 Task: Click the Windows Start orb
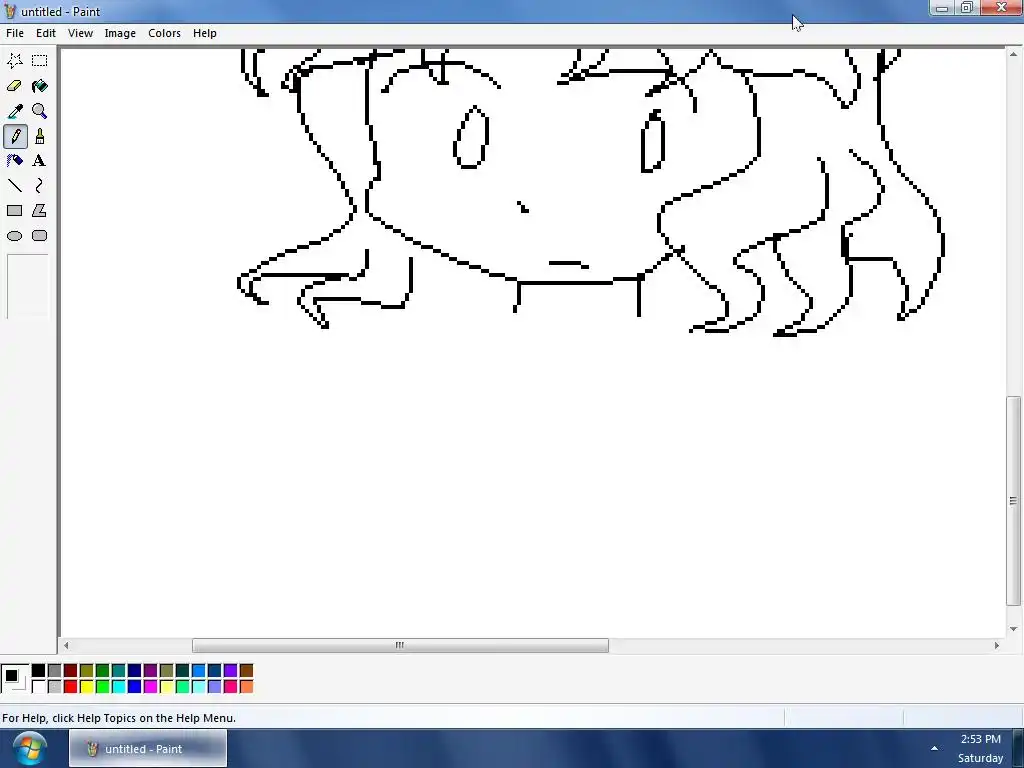click(x=29, y=748)
